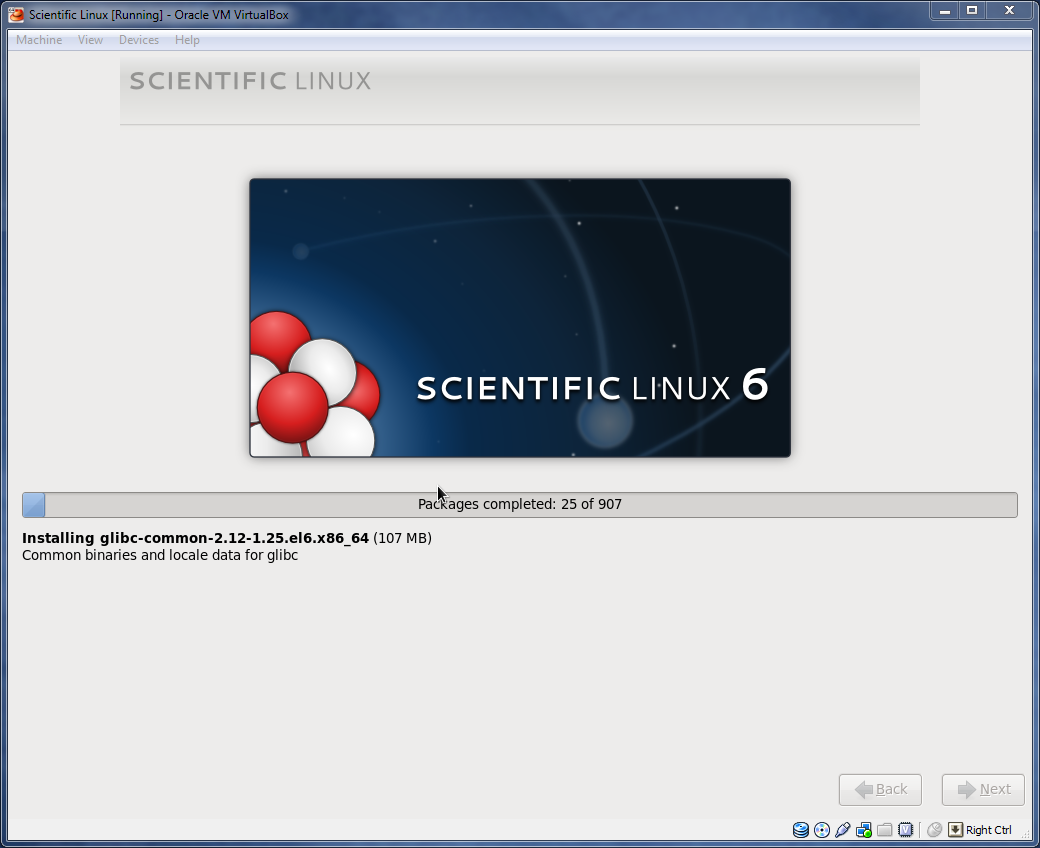
Task: Open the USB devices status icon
Action: (x=843, y=829)
